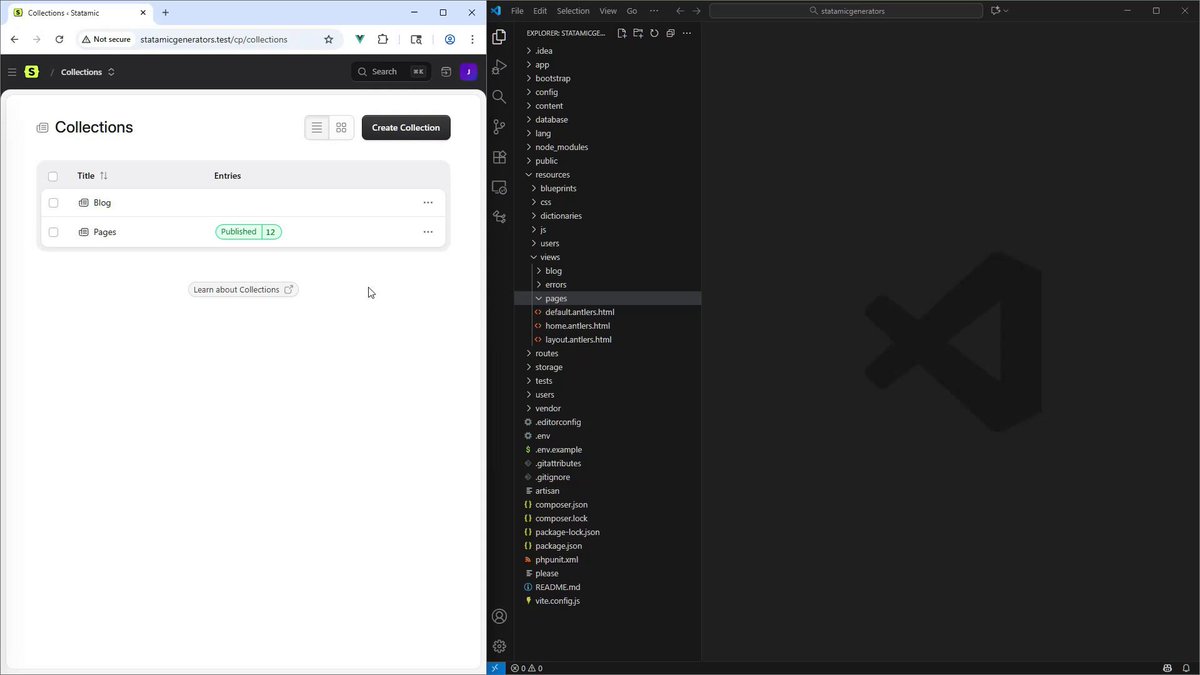Click the browser address bar URL

(214, 39)
